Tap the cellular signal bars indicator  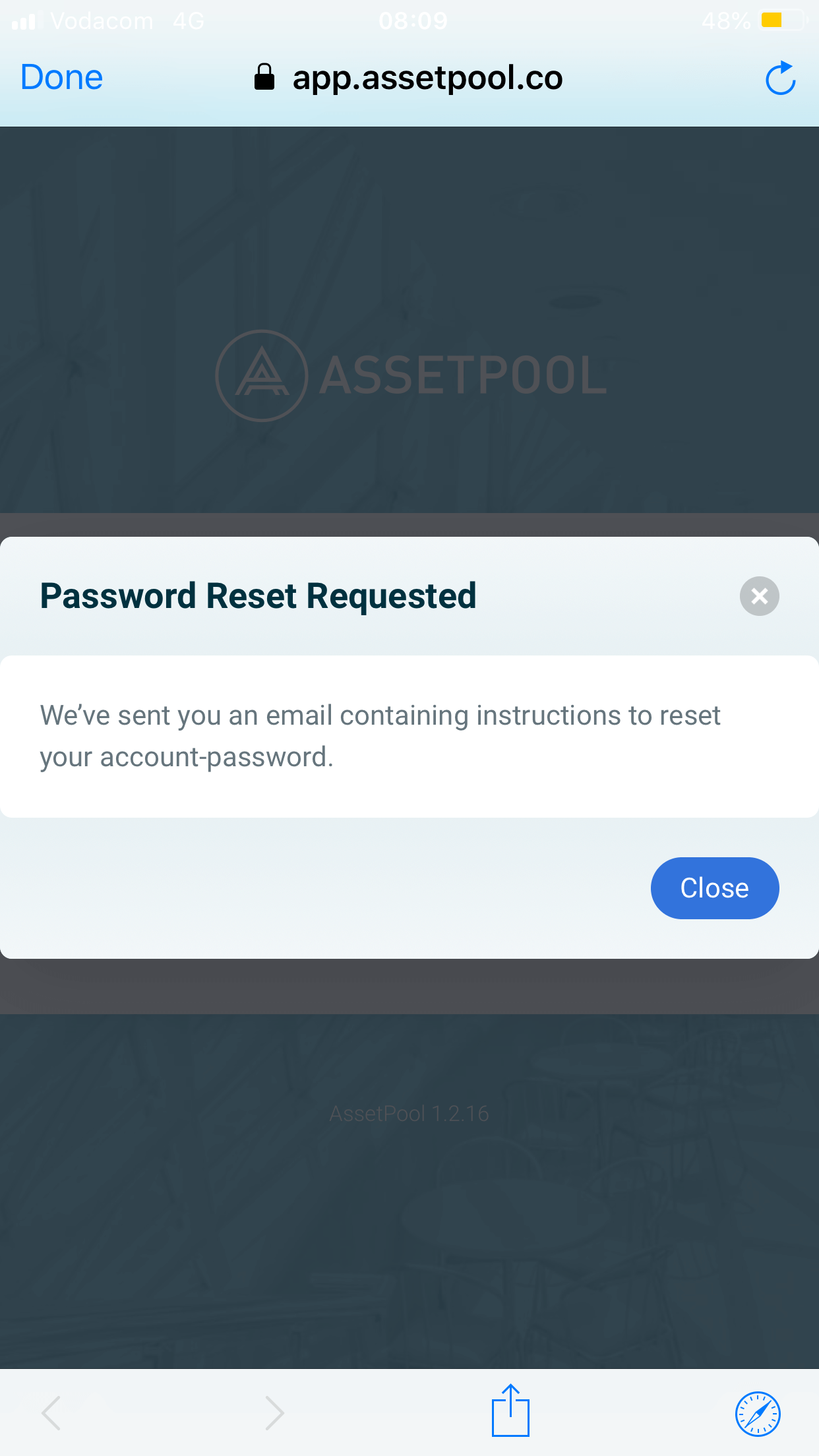pos(25,20)
